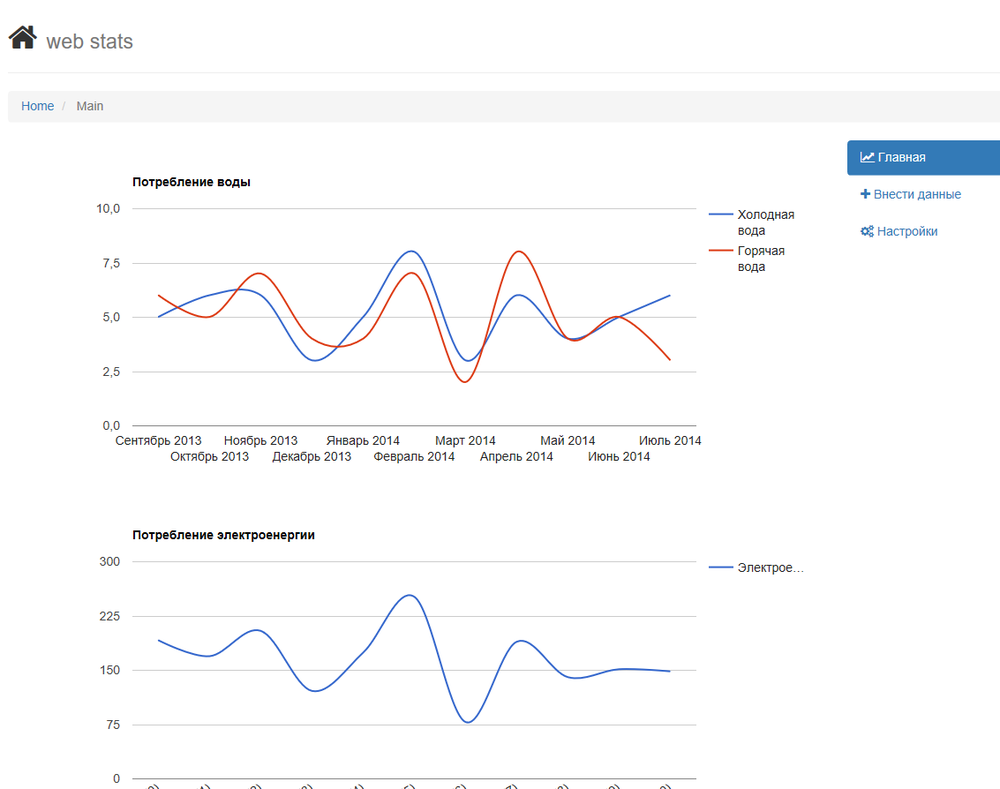Click the plus icon beside Внести данные
The image size is (1000, 789).
click(865, 194)
